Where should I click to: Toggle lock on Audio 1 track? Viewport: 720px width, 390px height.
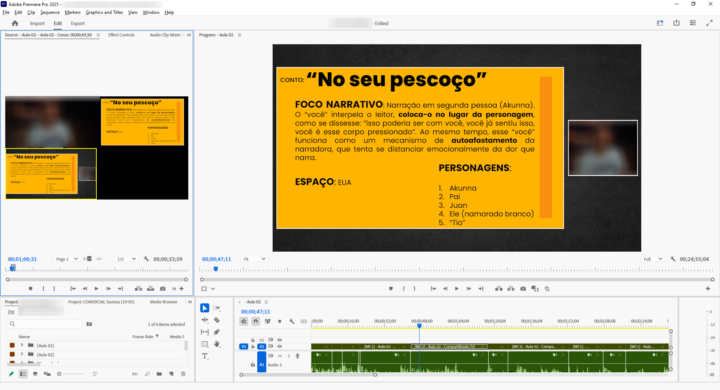[253, 365]
